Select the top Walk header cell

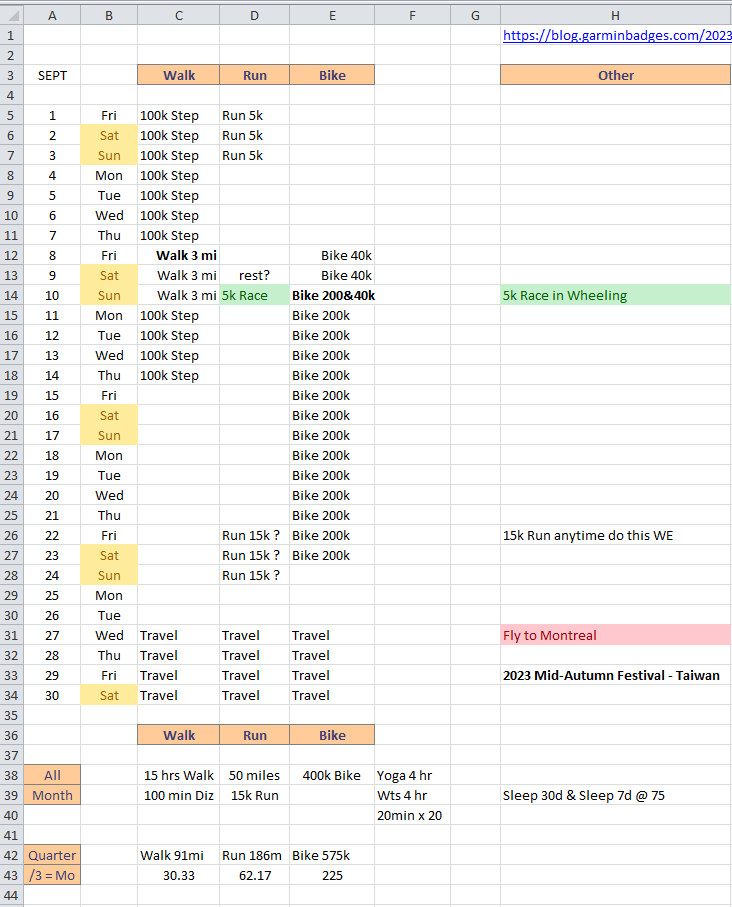[x=179, y=75]
